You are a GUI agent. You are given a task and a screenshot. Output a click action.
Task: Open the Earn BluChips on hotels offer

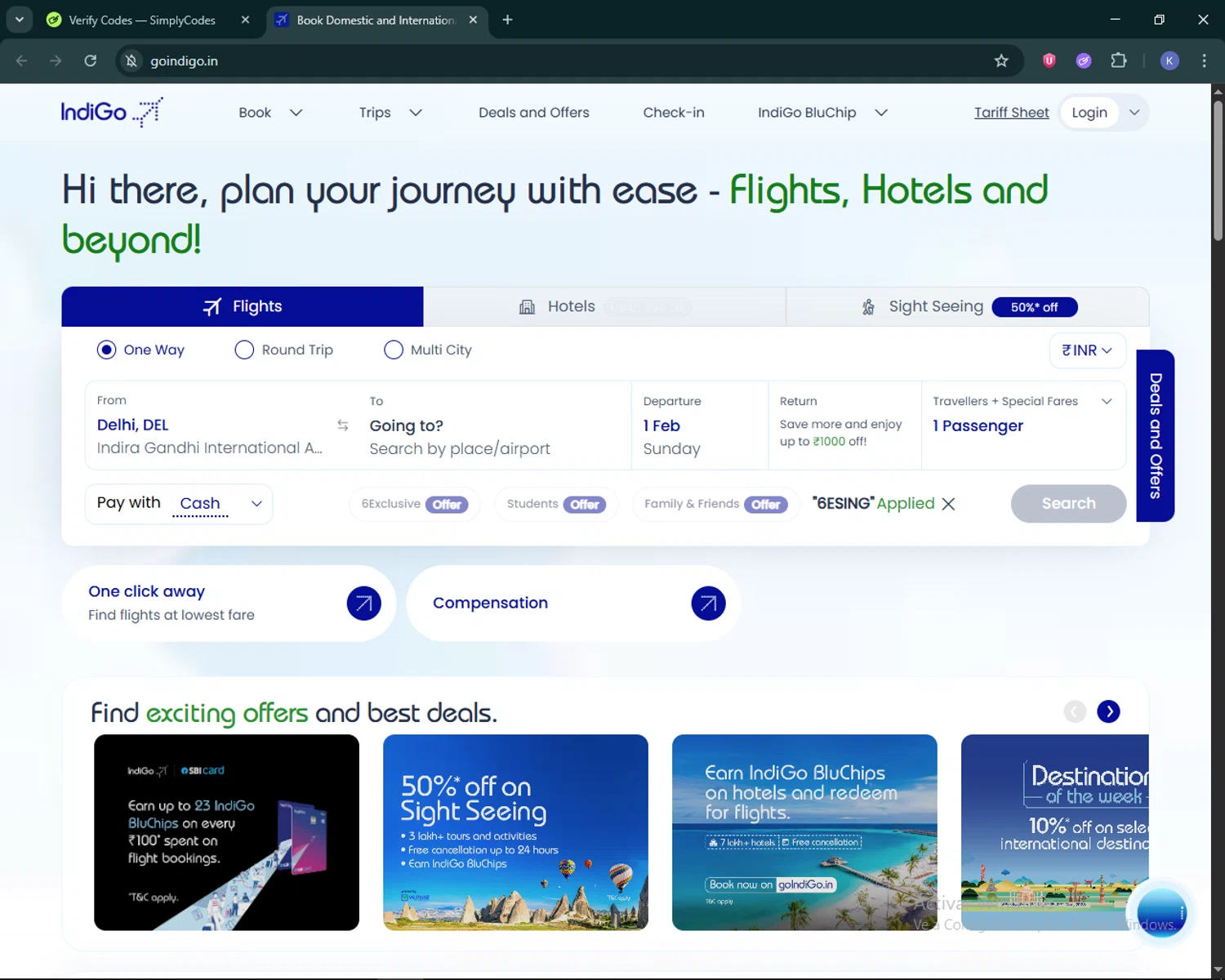(804, 832)
